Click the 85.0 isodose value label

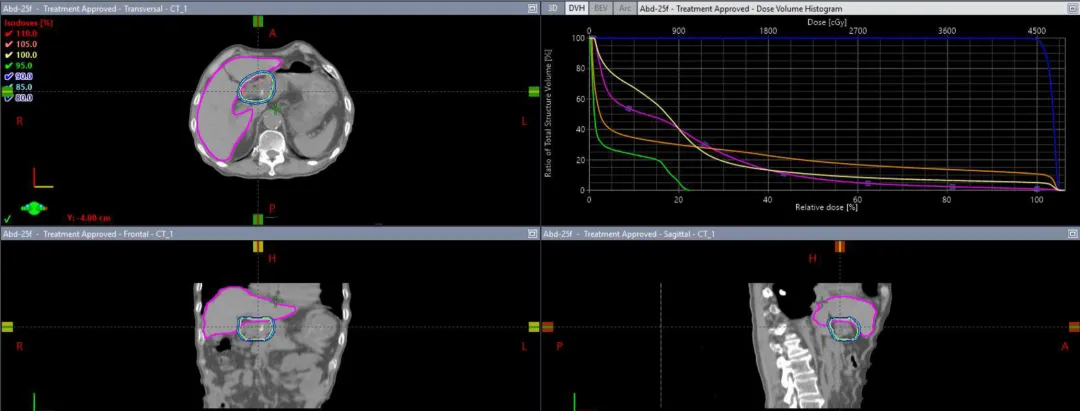[23, 87]
